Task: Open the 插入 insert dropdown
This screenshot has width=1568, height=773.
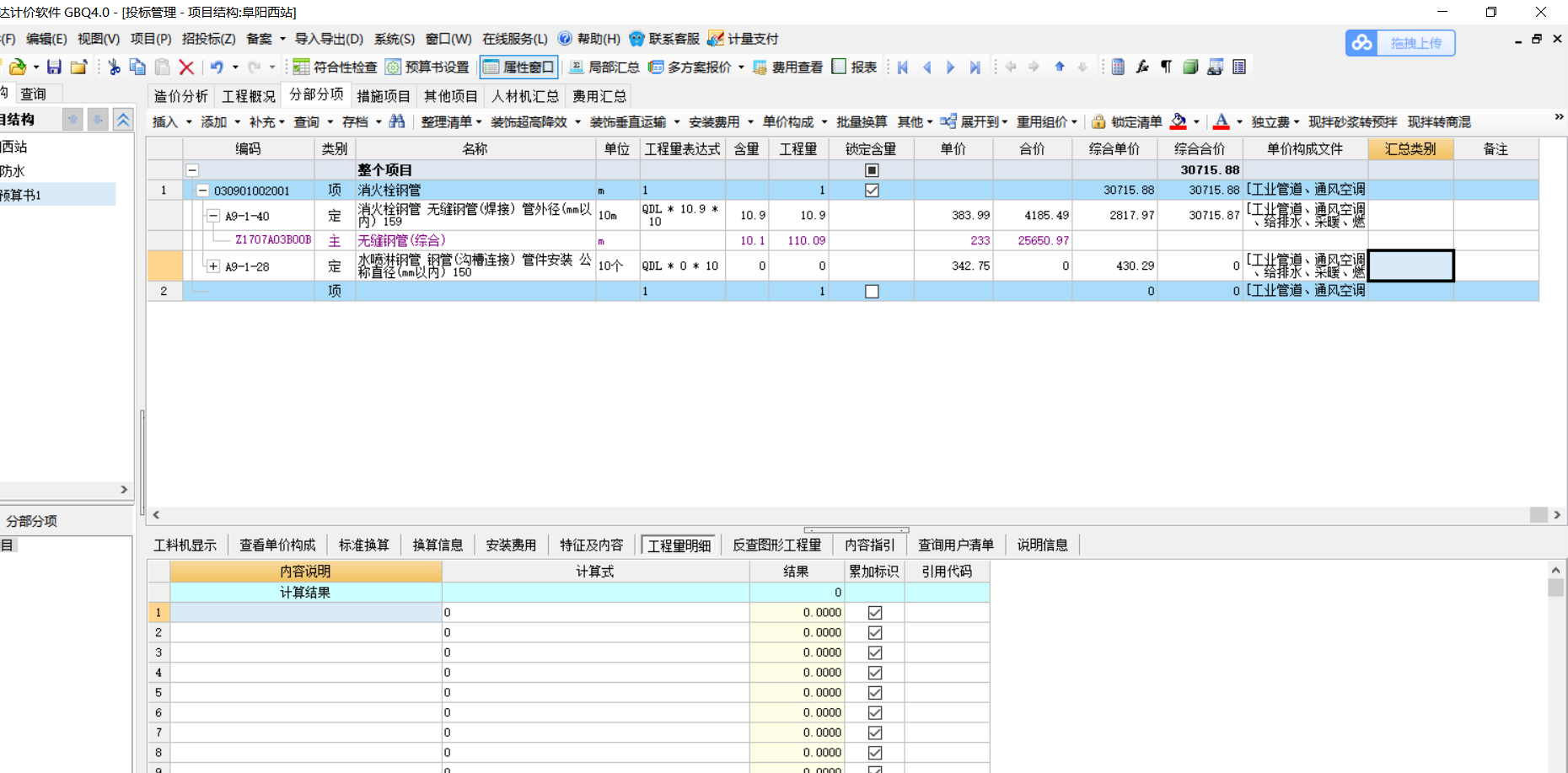Action: [x=172, y=122]
